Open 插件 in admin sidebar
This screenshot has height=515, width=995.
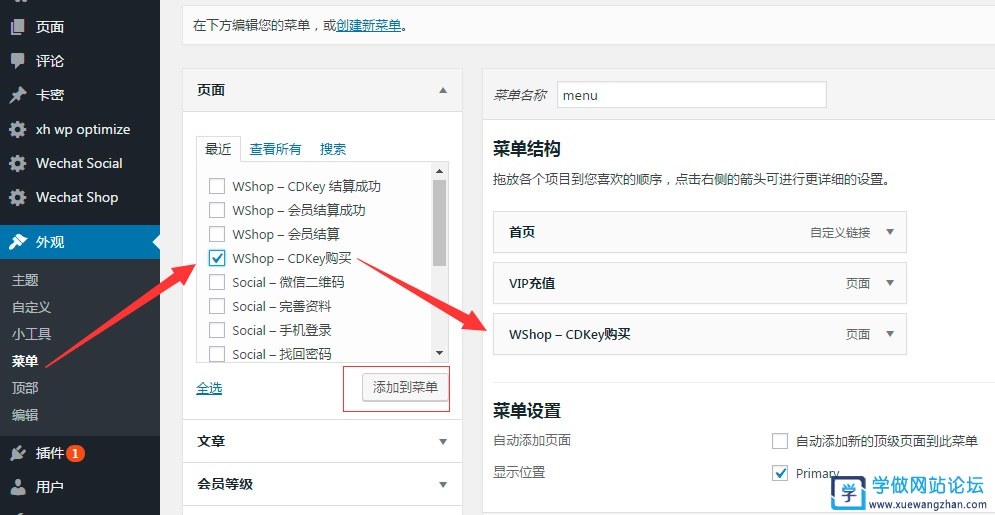coord(50,453)
